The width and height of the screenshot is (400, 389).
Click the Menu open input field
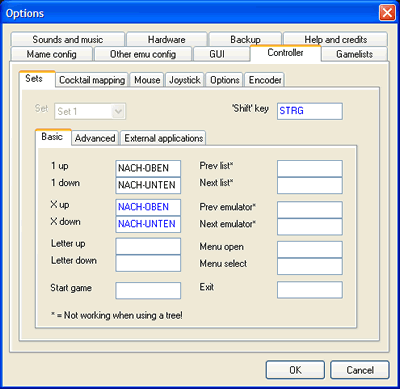tap(310, 249)
